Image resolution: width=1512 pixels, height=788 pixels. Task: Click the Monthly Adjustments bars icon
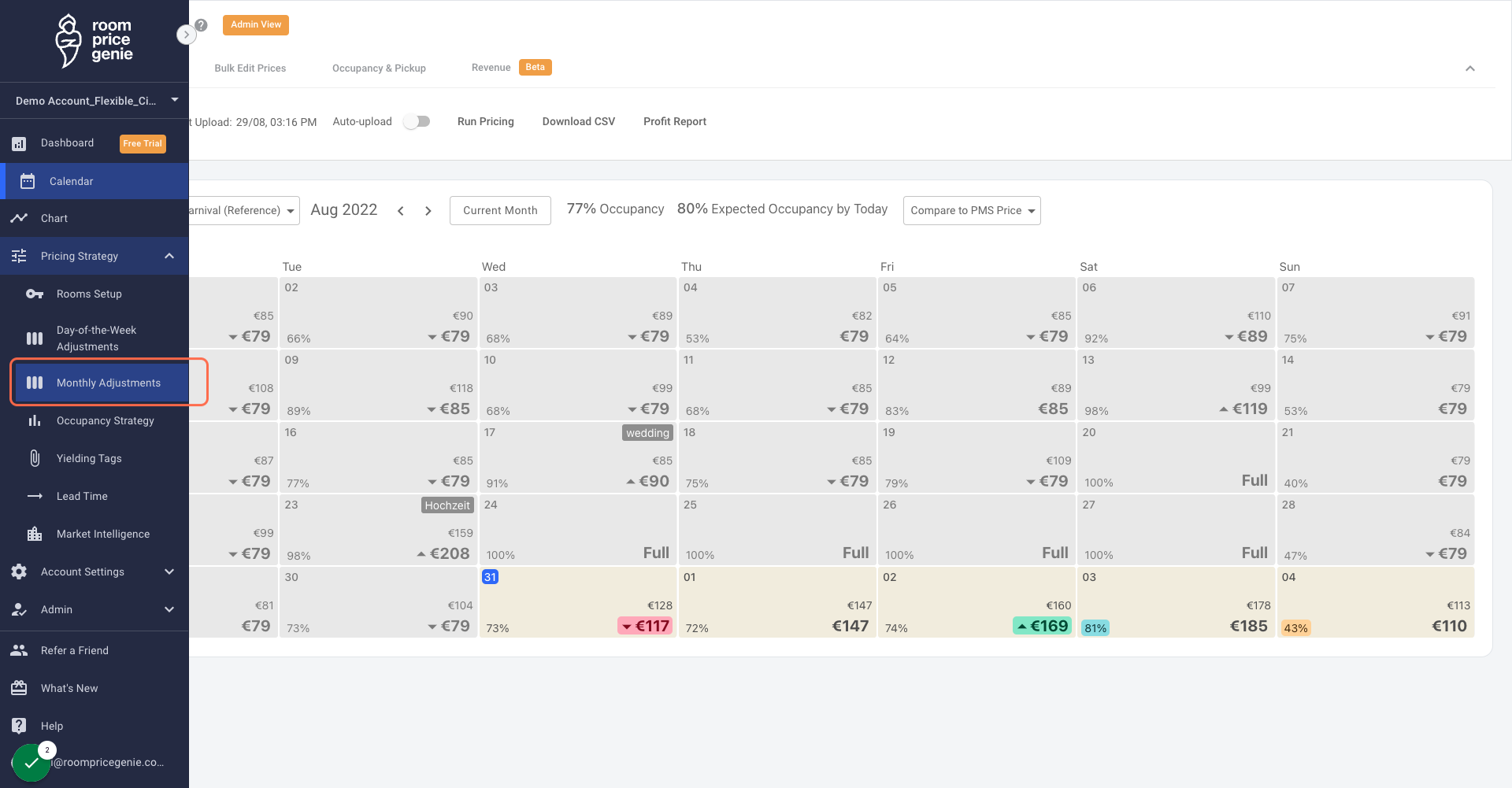(35, 383)
